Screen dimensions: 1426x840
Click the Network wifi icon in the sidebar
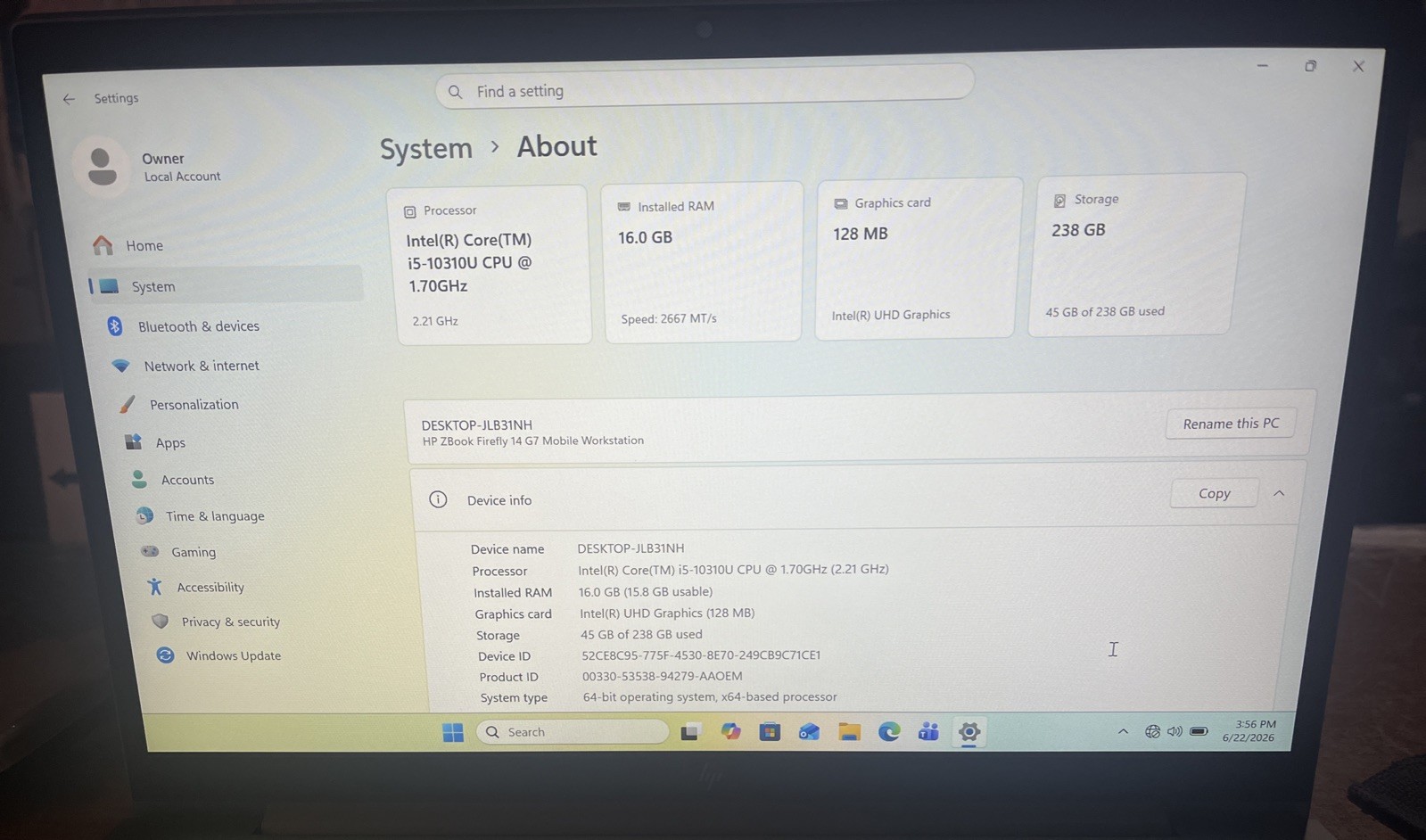[120, 366]
